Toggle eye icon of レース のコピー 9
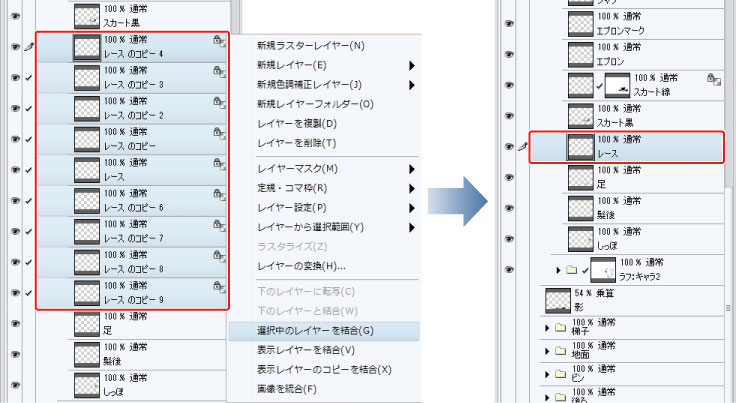Screen dimensions: 736x403 pyautogui.click(x=15, y=293)
